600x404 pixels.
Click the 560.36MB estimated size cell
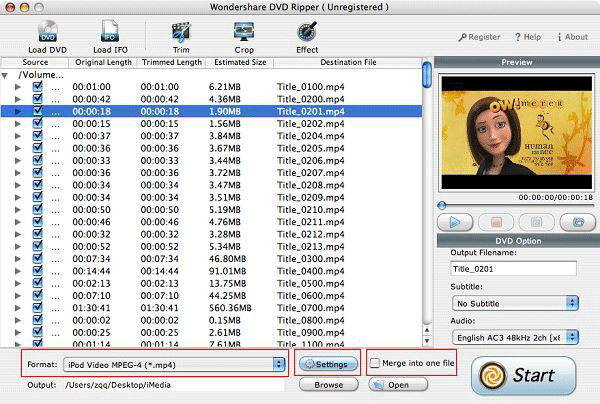tap(230, 308)
